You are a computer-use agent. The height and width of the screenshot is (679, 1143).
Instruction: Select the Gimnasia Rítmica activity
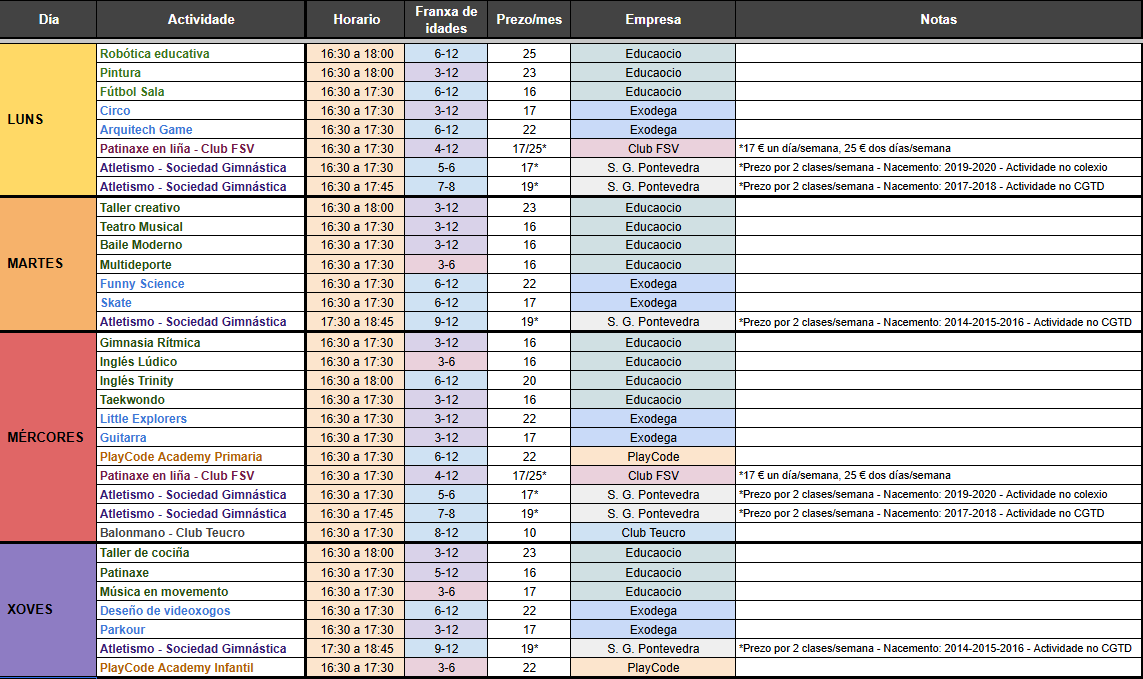pos(200,342)
